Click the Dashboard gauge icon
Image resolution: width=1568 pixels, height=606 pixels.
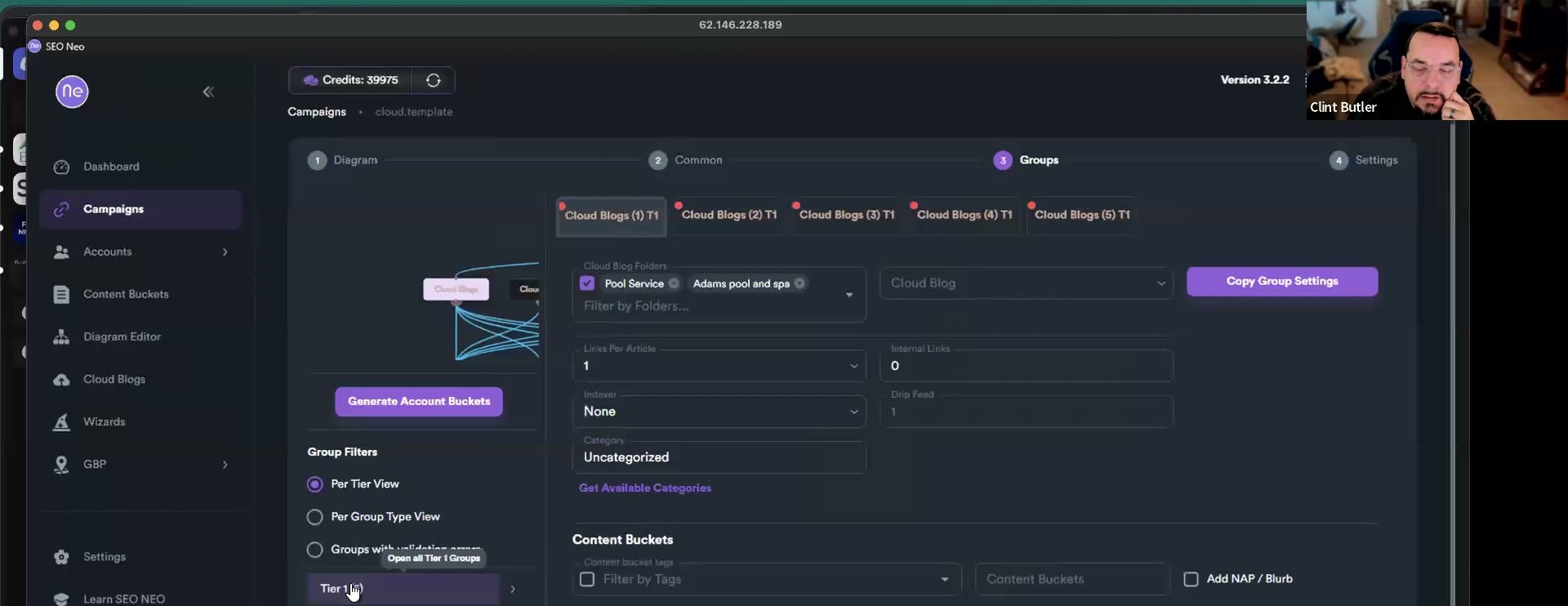point(61,167)
